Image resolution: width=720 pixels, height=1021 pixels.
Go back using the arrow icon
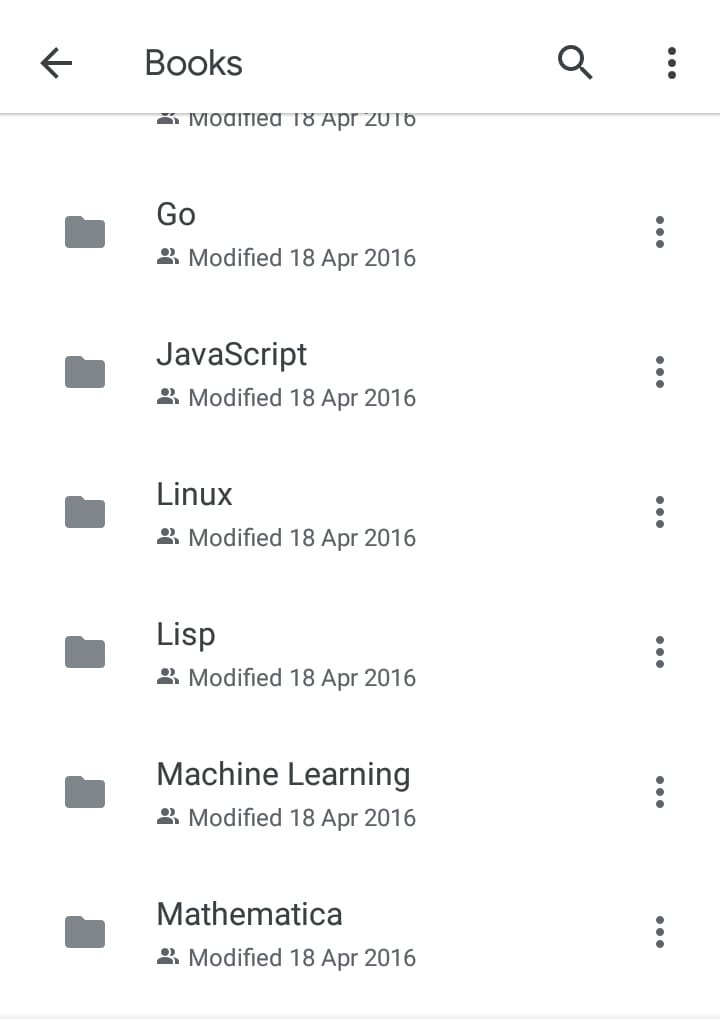(x=56, y=63)
